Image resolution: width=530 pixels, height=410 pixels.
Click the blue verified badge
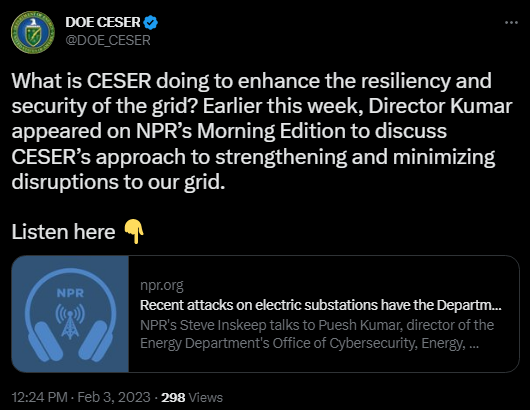[150, 22]
